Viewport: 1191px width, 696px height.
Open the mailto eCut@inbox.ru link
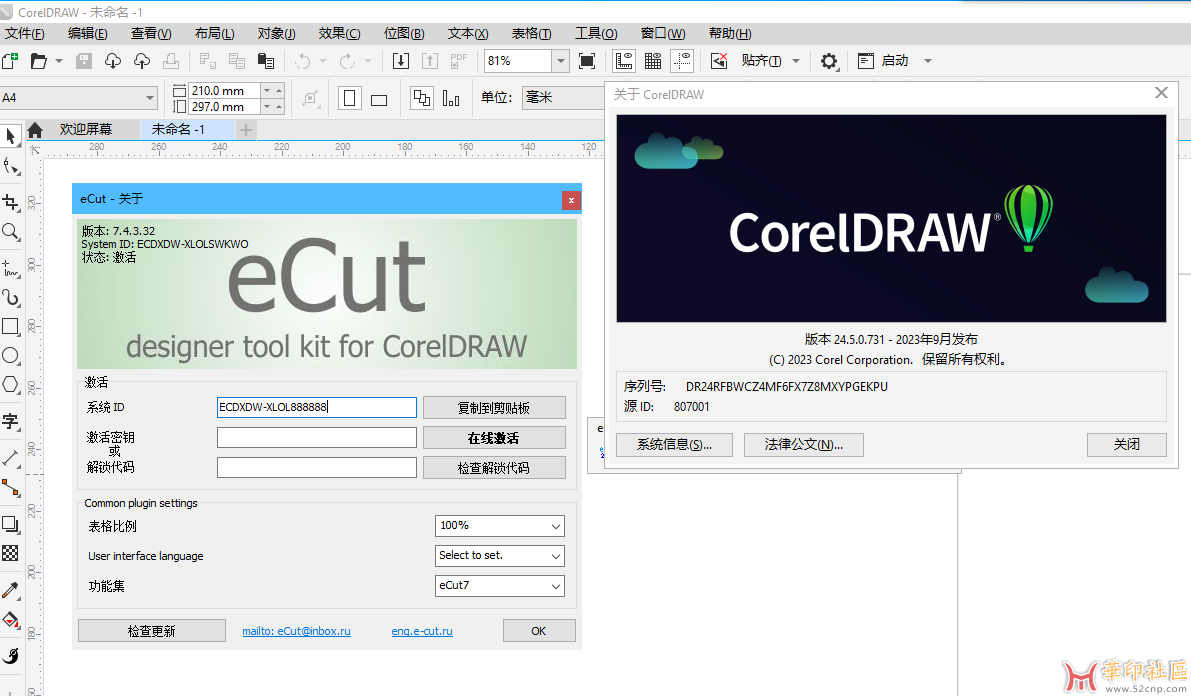[x=296, y=631]
